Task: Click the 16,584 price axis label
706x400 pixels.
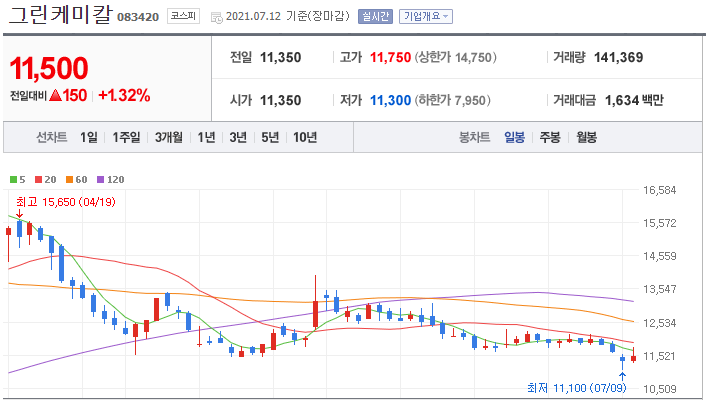Action: (660, 190)
